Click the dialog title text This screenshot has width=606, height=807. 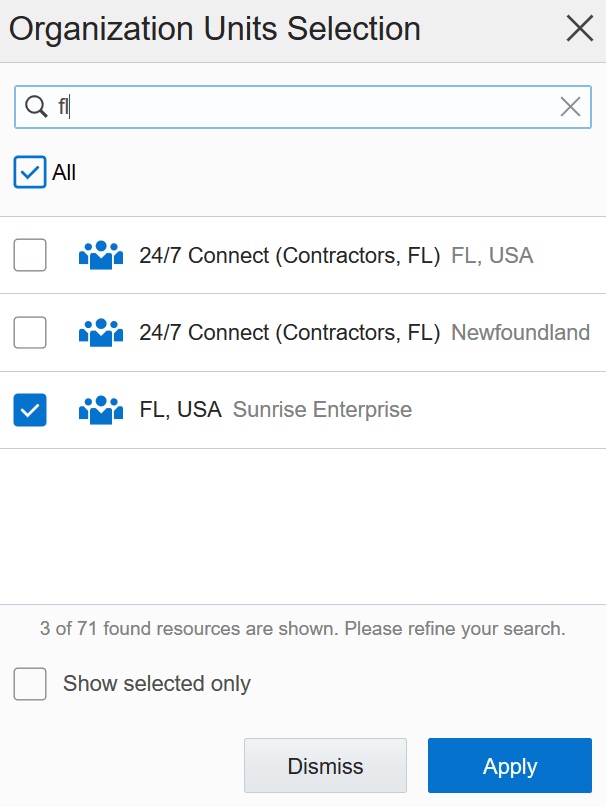point(214,29)
